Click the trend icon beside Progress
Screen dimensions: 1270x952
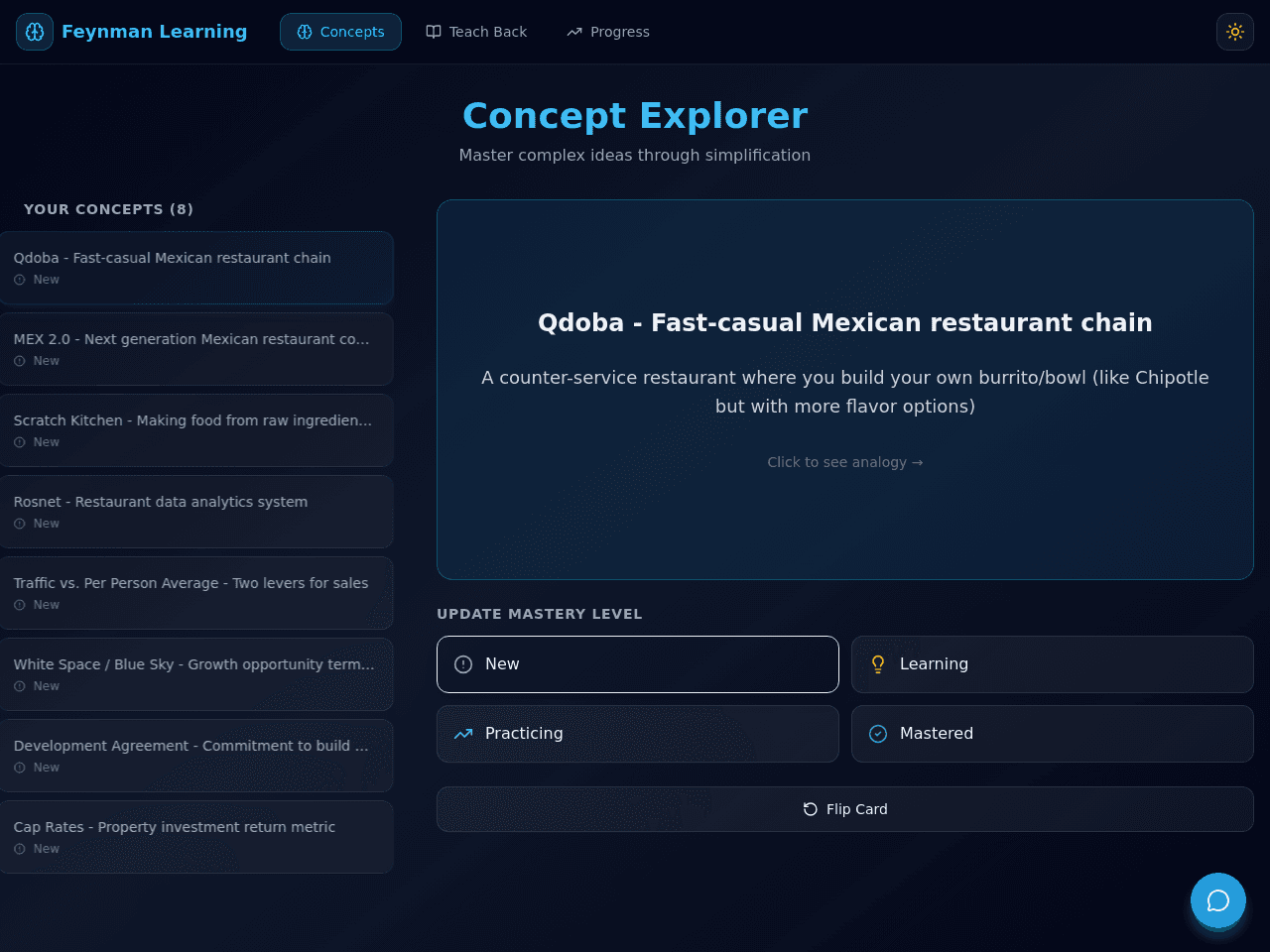click(x=574, y=32)
